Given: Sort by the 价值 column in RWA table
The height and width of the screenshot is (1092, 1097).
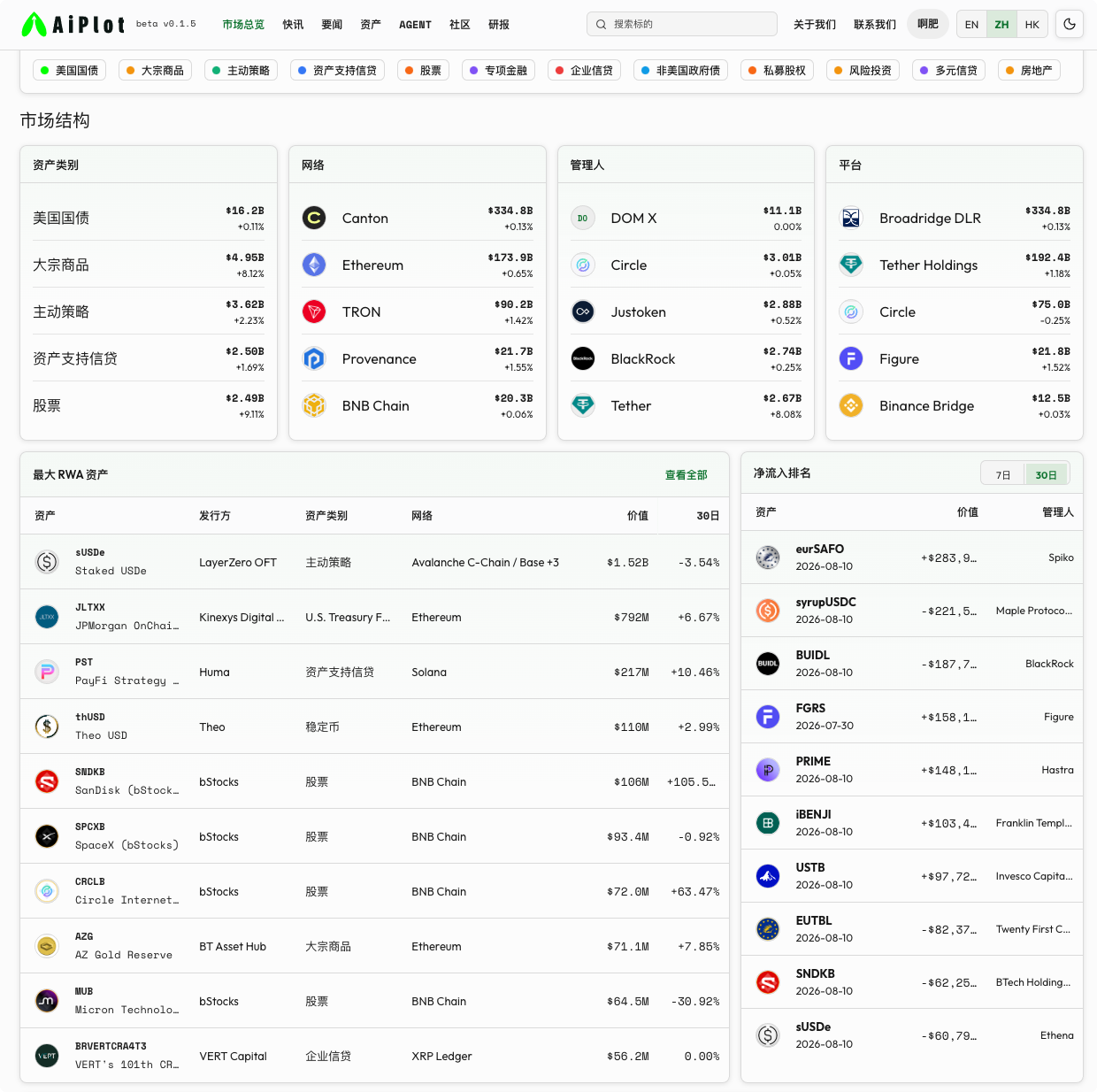Looking at the screenshot, I should pos(638,516).
